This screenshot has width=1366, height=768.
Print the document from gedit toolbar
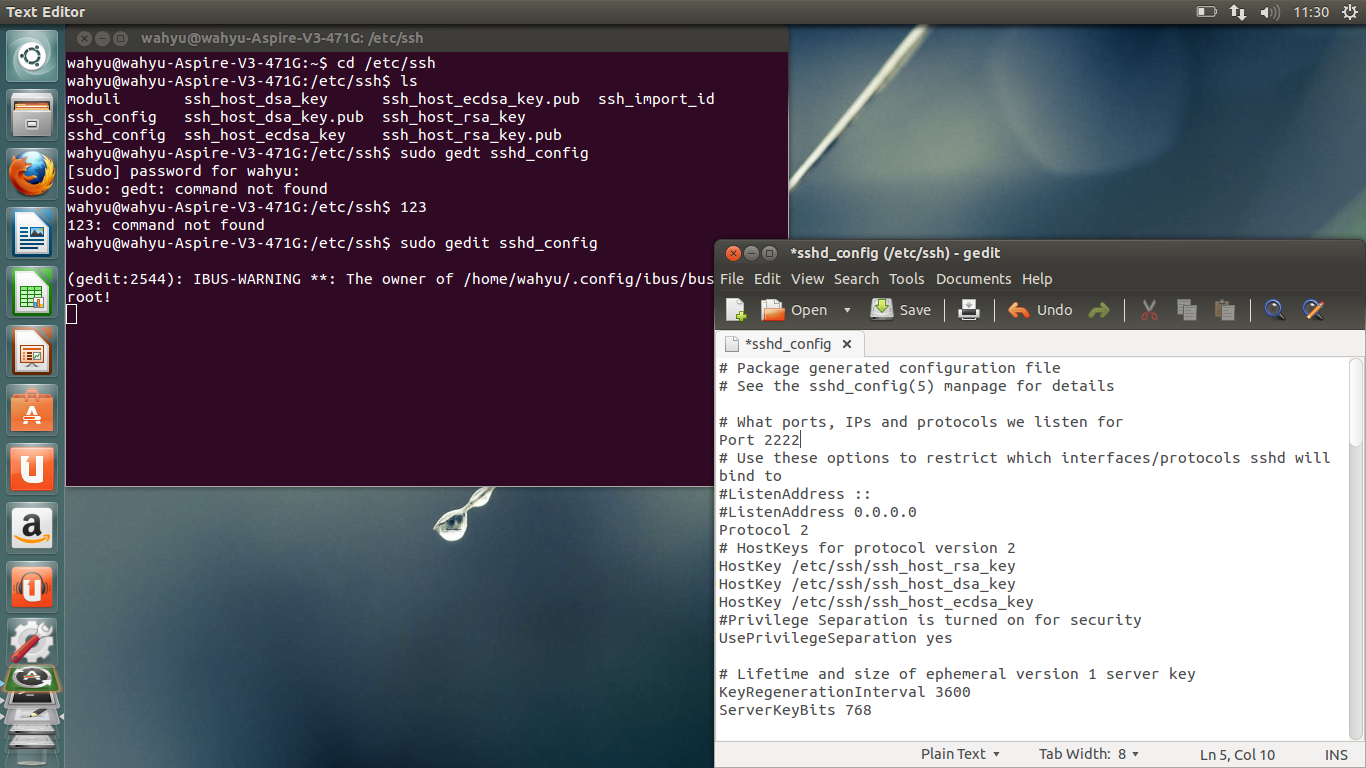coord(968,310)
